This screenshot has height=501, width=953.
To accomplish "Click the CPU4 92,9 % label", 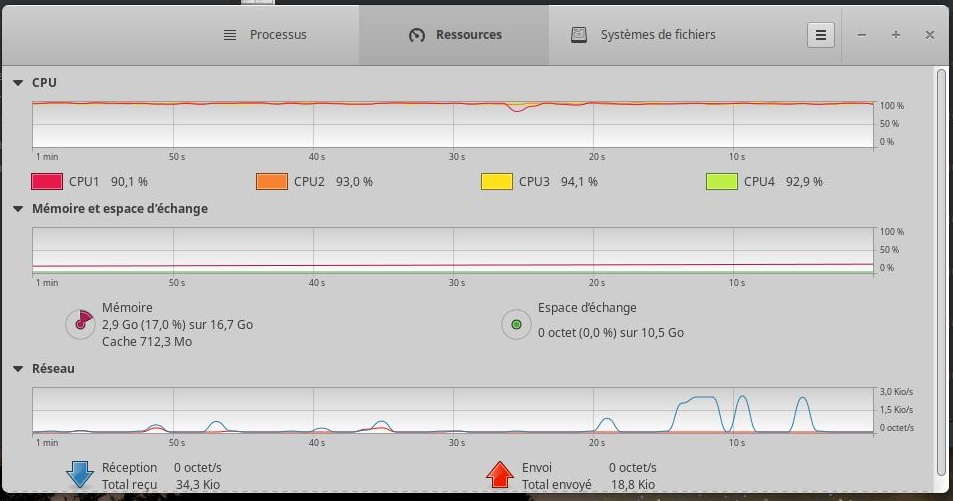I will [x=783, y=181].
